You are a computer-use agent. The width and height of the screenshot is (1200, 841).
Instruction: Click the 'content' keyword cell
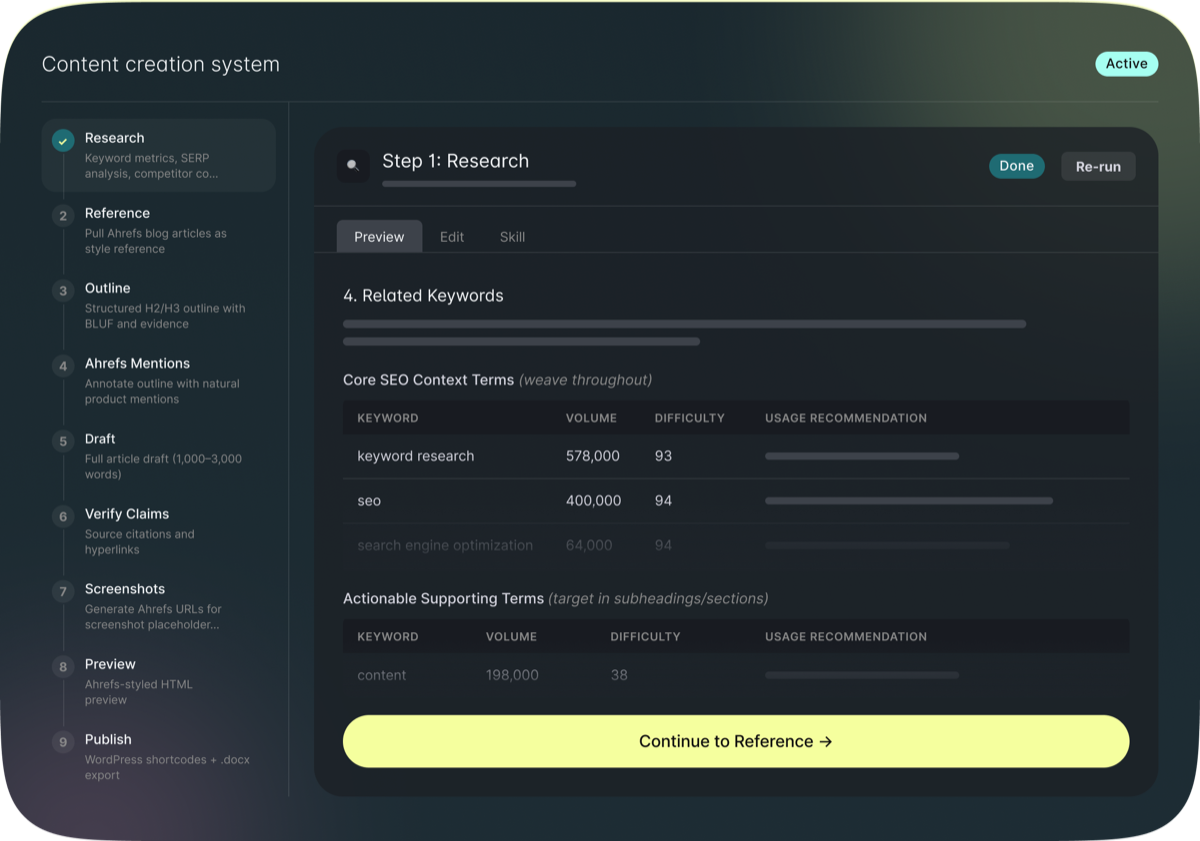382,675
